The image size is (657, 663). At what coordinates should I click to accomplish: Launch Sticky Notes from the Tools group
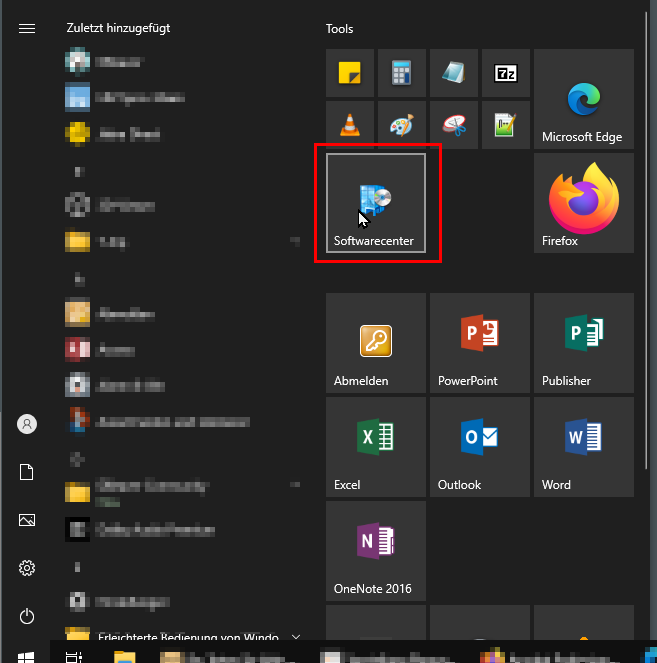coord(350,73)
